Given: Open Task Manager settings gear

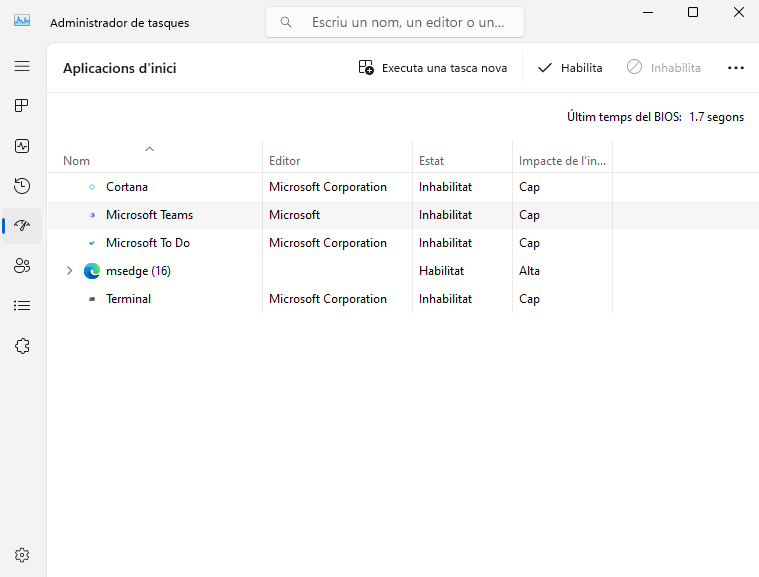Looking at the screenshot, I should point(22,555).
